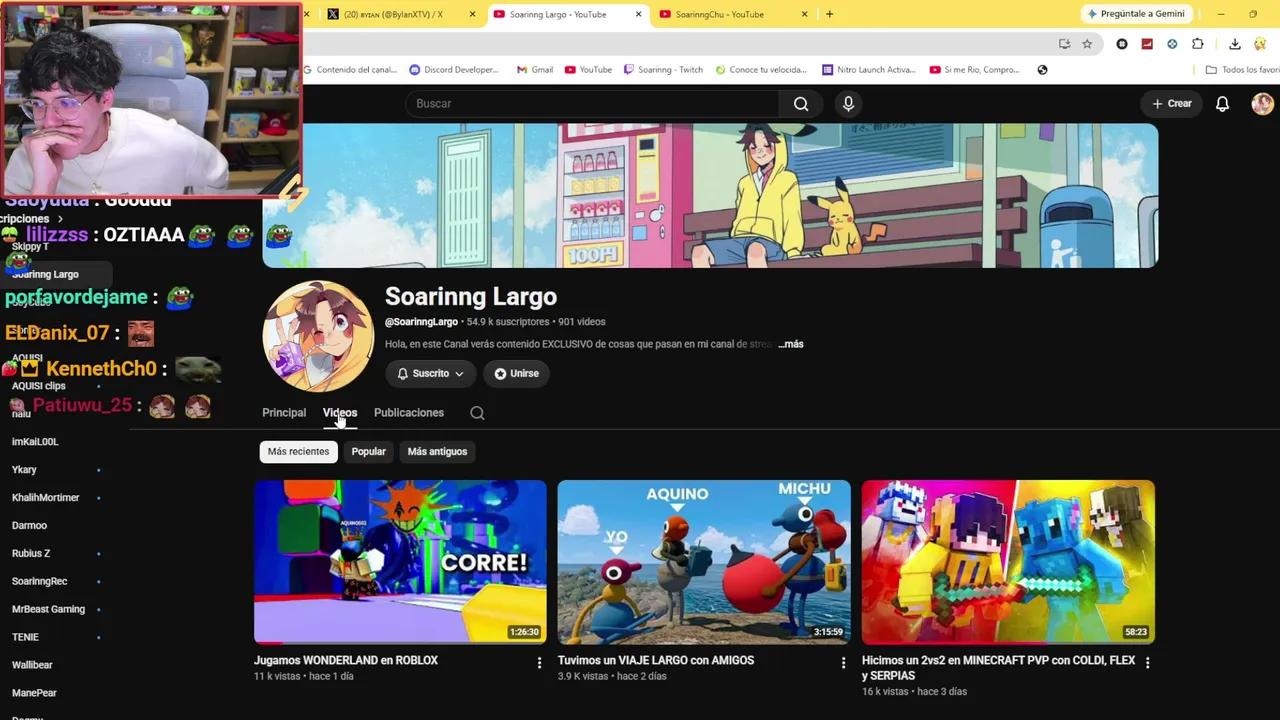
Task: Open the 2vs2 MINECRAFT PVP video title
Action: (998, 668)
